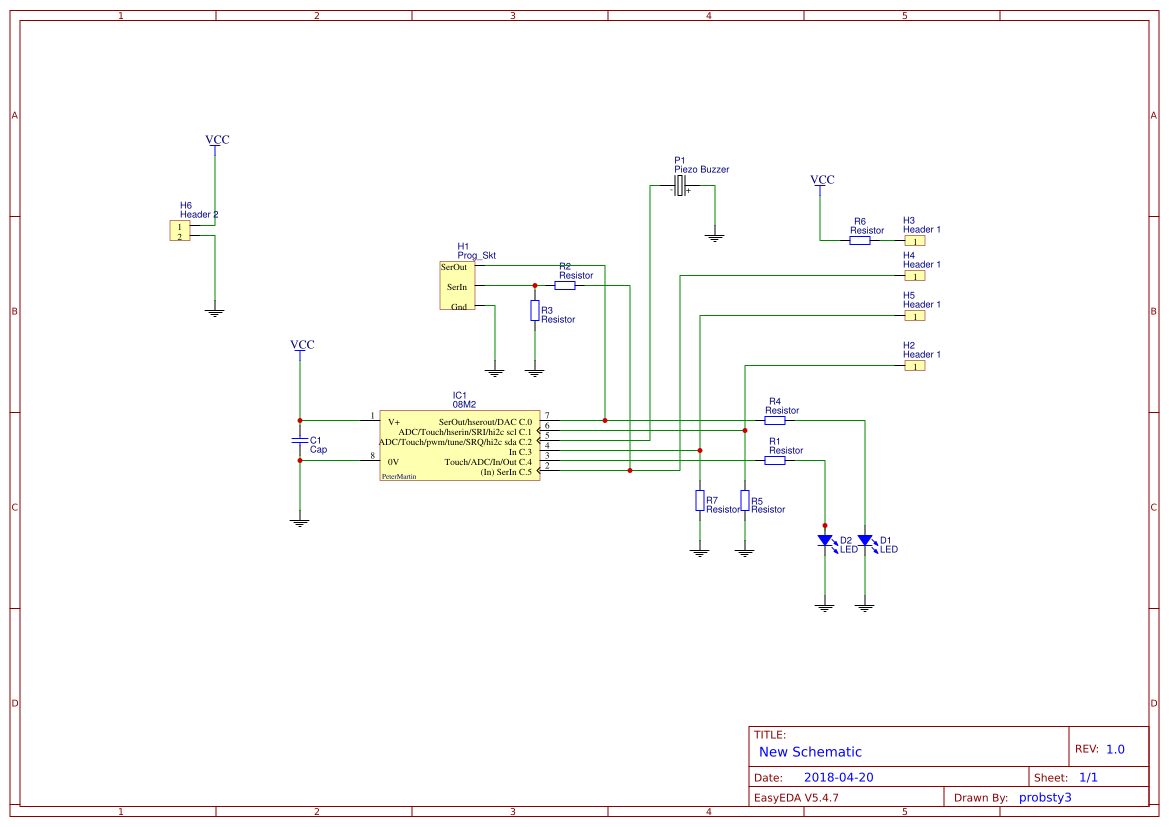Click the drawn-by name probsty3
1169x827 pixels.
pos(1044,798)
